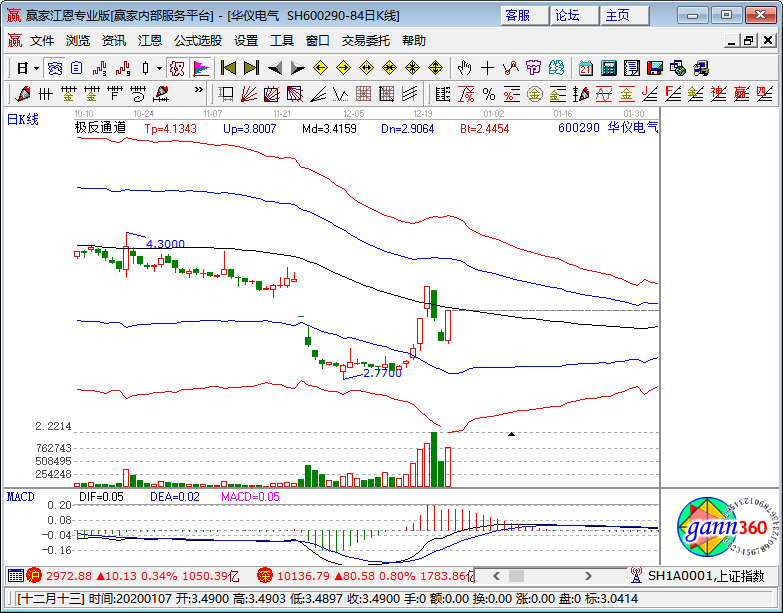Viewport: 783px width, 613px height.
Task: Click the red 赢 angle lines icon
Action: point(742,93)
